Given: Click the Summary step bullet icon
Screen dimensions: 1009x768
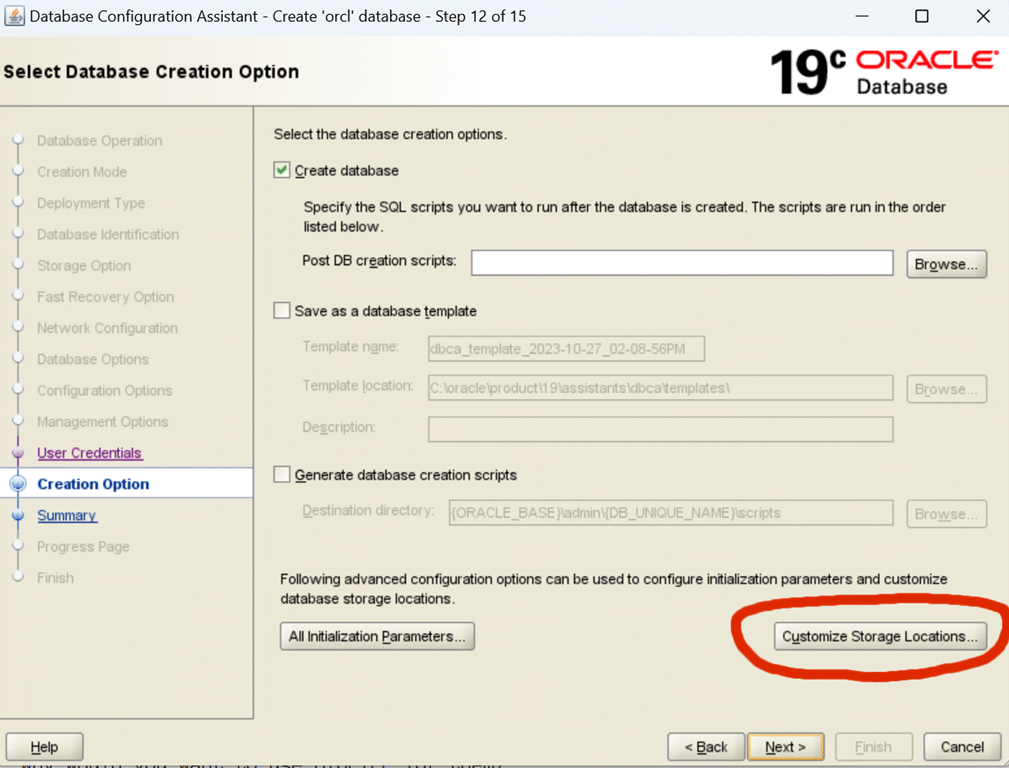Looking at the screenshot, I should point(18,516).
